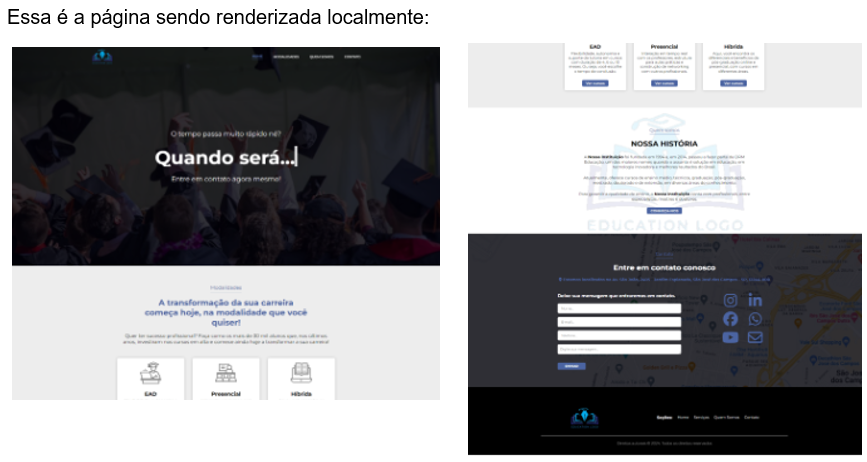This screenshot has width=867, height=462.
Task: Click the email envelope icon
Action: 755,337
